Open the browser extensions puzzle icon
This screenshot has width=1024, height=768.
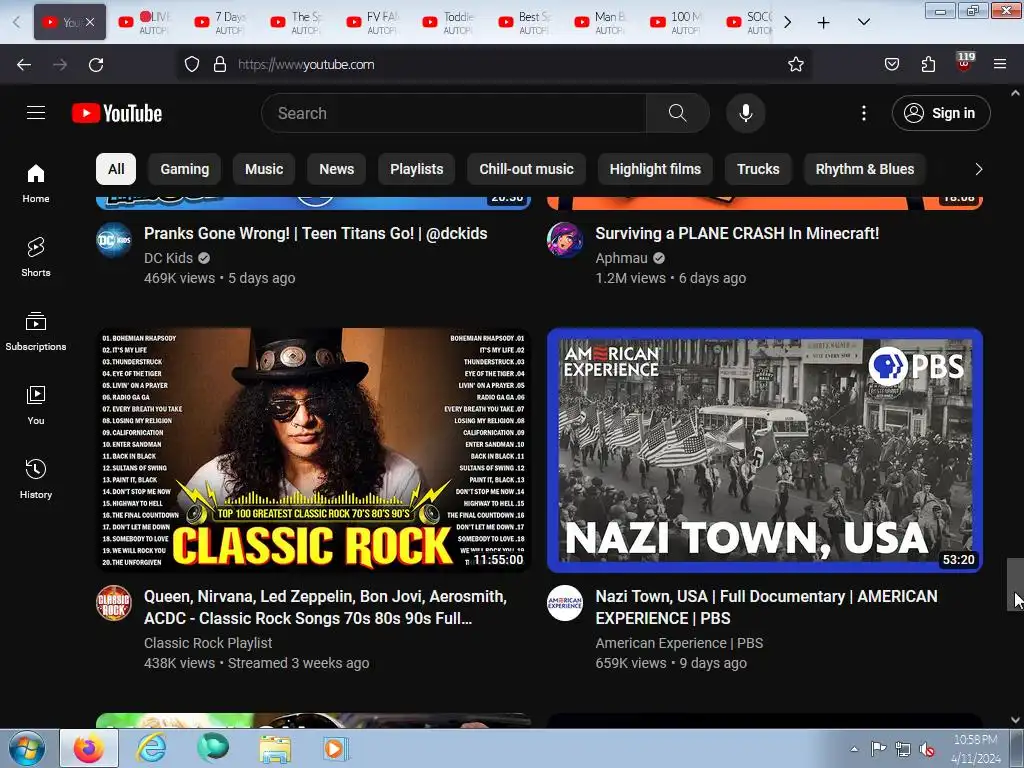(928, 64)
